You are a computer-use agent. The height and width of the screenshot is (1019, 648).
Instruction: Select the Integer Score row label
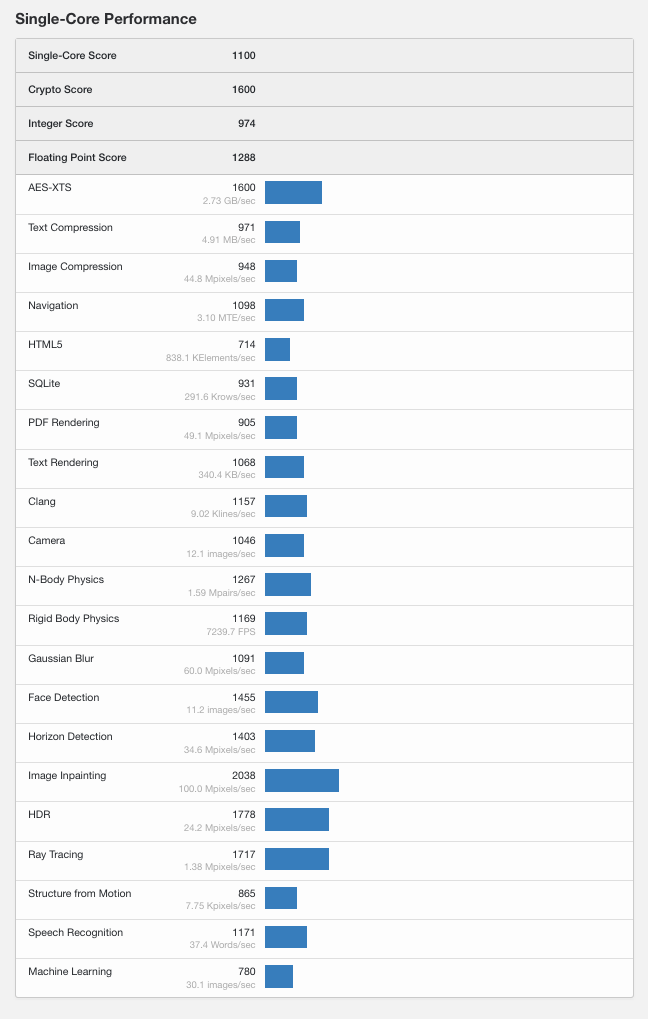(x=60, y=124)
